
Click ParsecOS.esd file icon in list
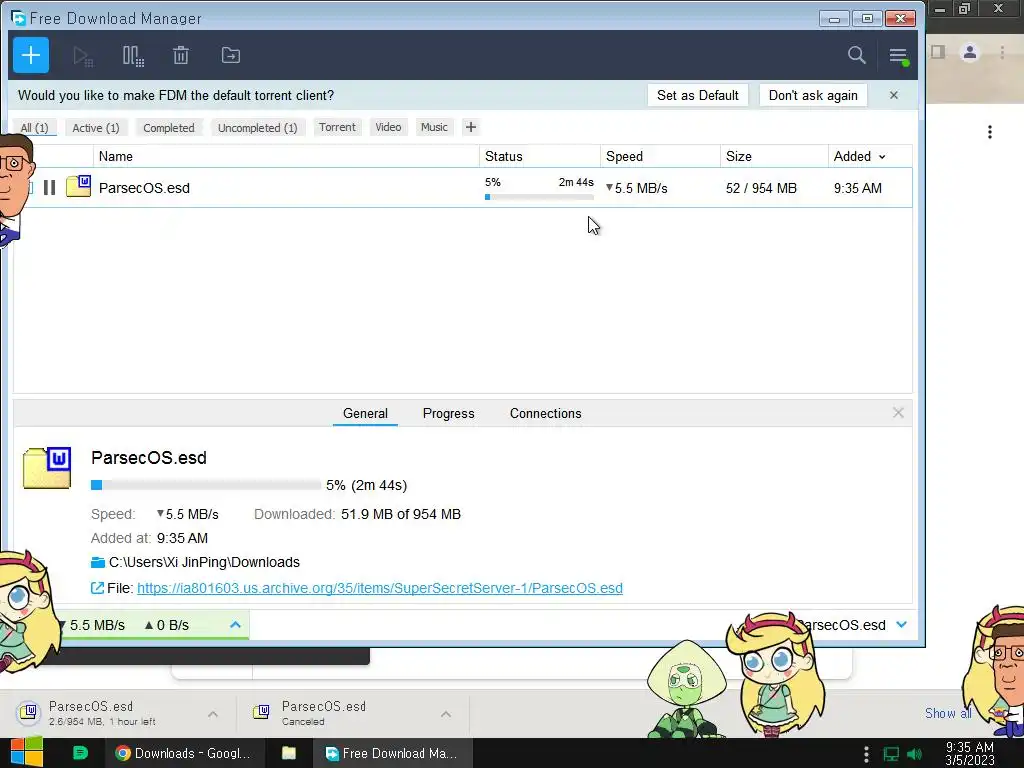(78, 187)
